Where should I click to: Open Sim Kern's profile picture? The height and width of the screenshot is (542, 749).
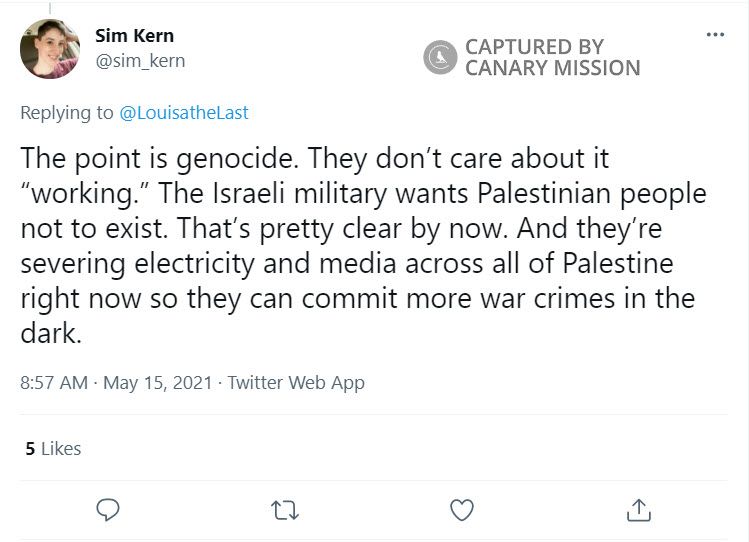point(49,49)
